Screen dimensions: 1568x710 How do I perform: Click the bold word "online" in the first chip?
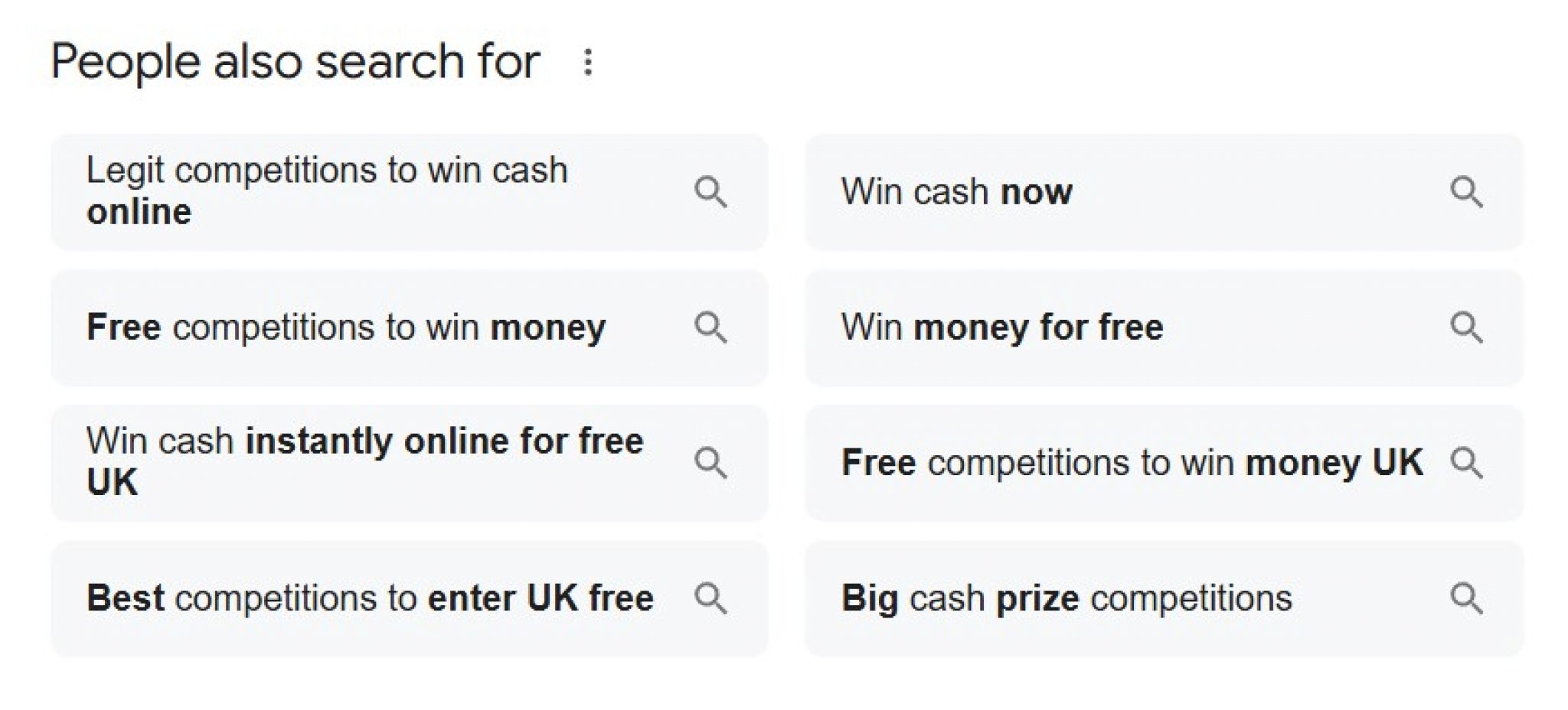(138, 213)
